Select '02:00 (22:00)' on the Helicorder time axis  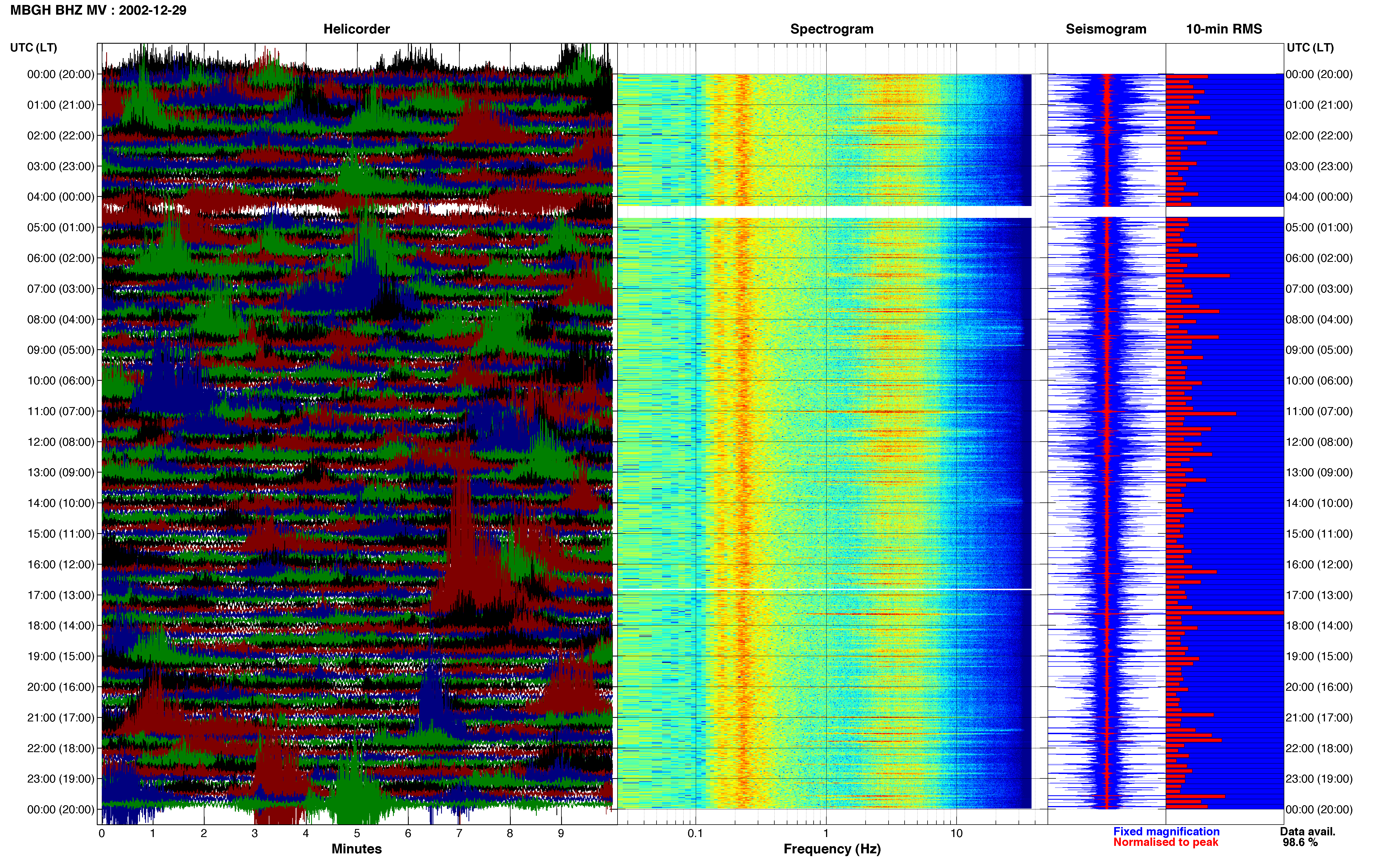[x=61, y=135]
